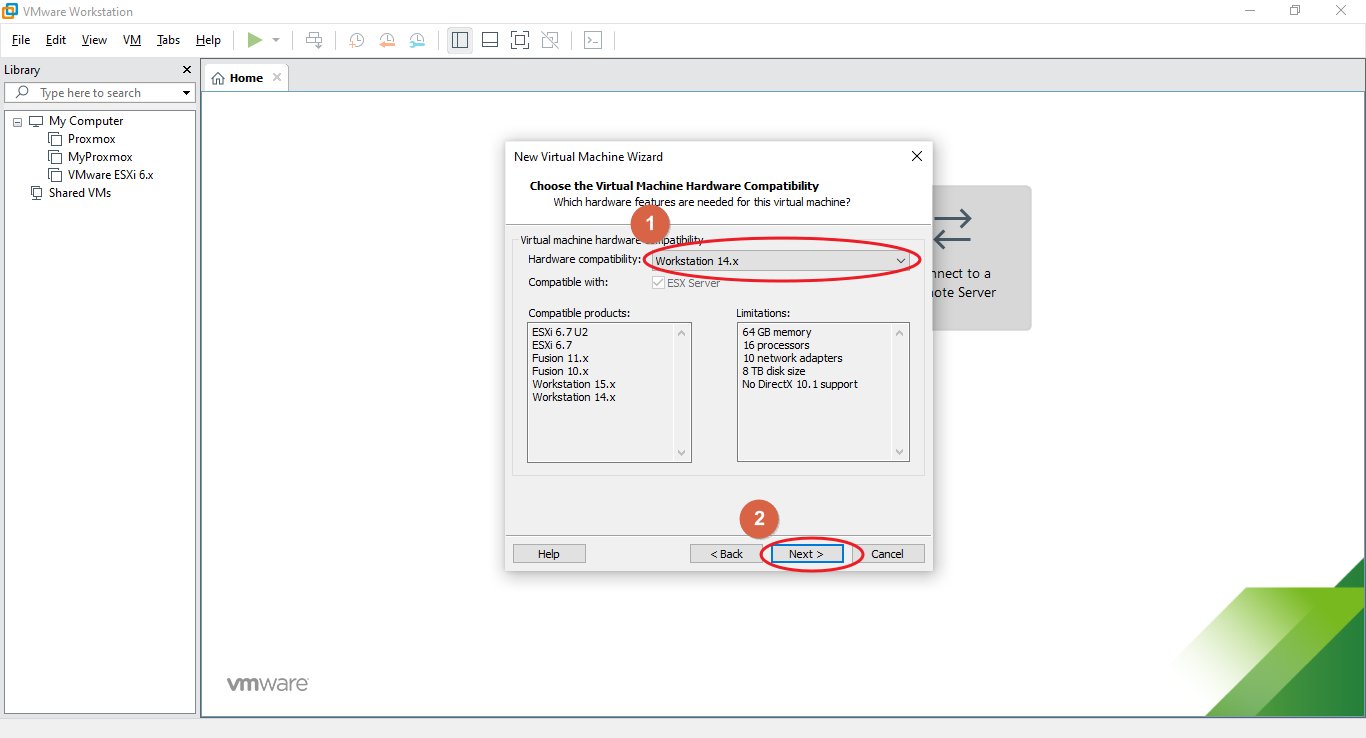Open the VM menu

tap(132, 40)
